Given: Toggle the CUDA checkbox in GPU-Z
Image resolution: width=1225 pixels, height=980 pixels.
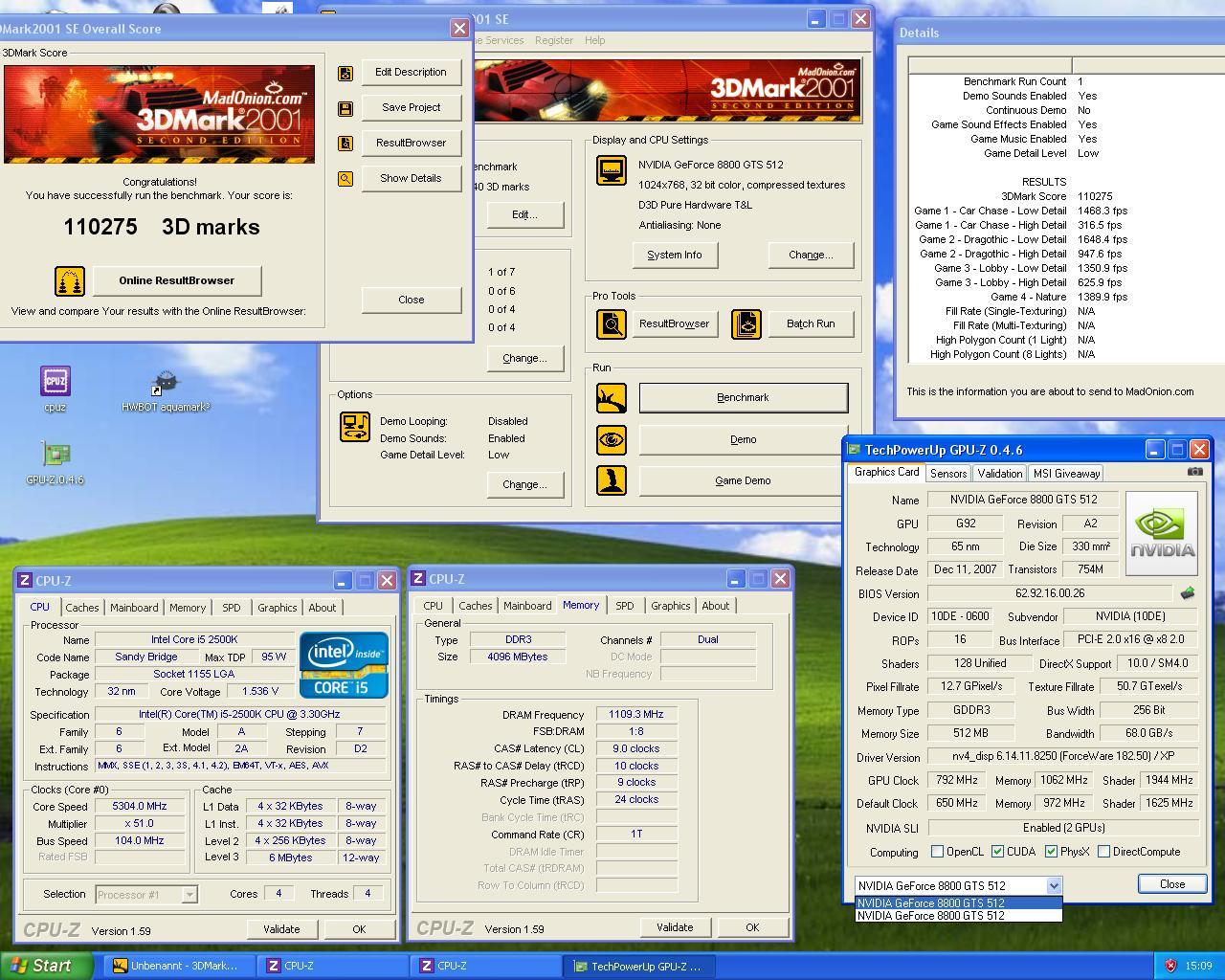Looking at the screenshot, I should (998, 852).
